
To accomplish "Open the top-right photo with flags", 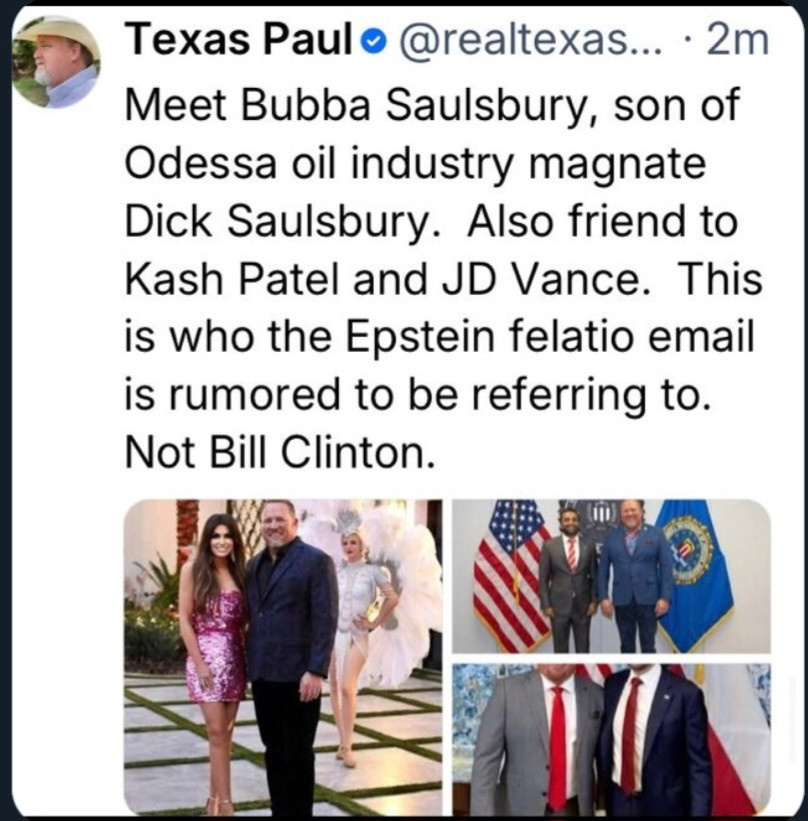I will click(x=611, y=576).
